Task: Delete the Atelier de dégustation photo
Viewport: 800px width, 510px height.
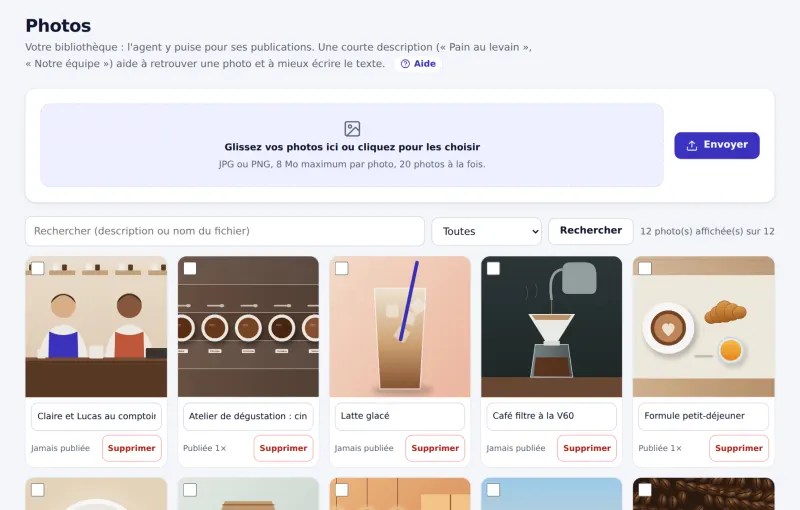Action: pos(283,448)
